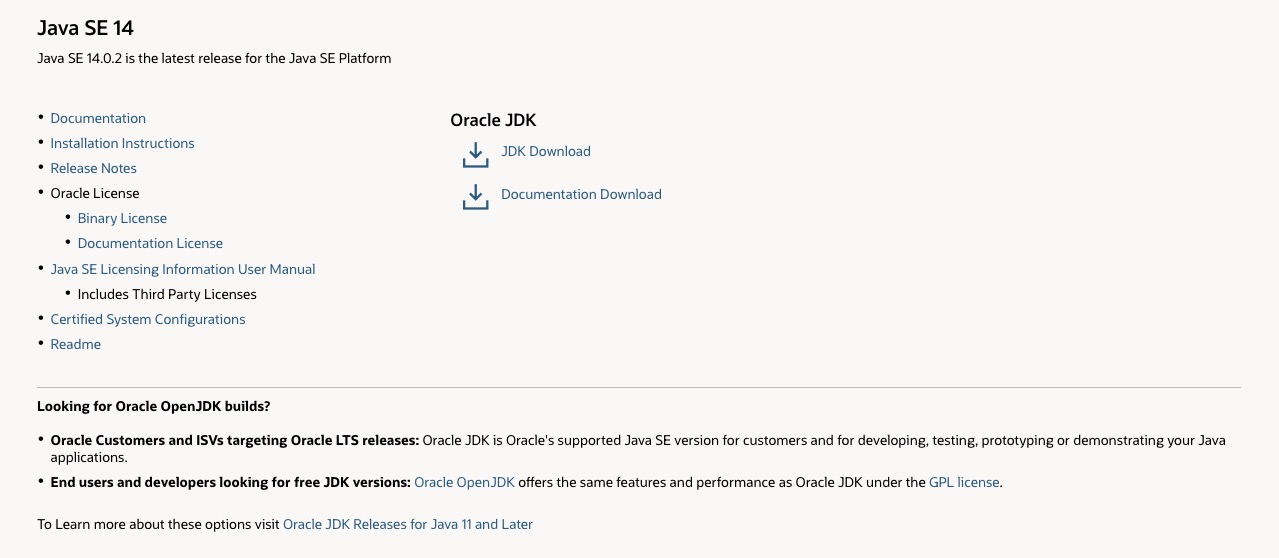Click Includes Third Party Licenses text
Image resolution: width=1279 pixels, height=558 pixels.
click(167, 294)
